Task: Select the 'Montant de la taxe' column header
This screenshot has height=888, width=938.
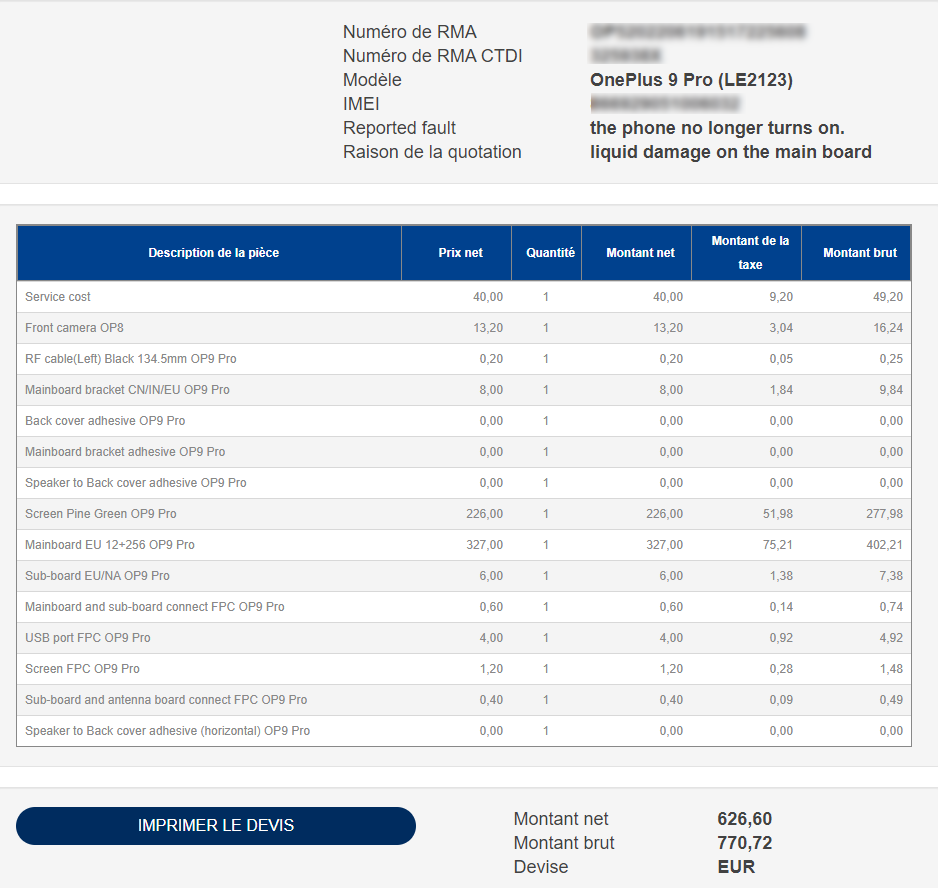Action: pyautogui.click(x=747, y=253)
